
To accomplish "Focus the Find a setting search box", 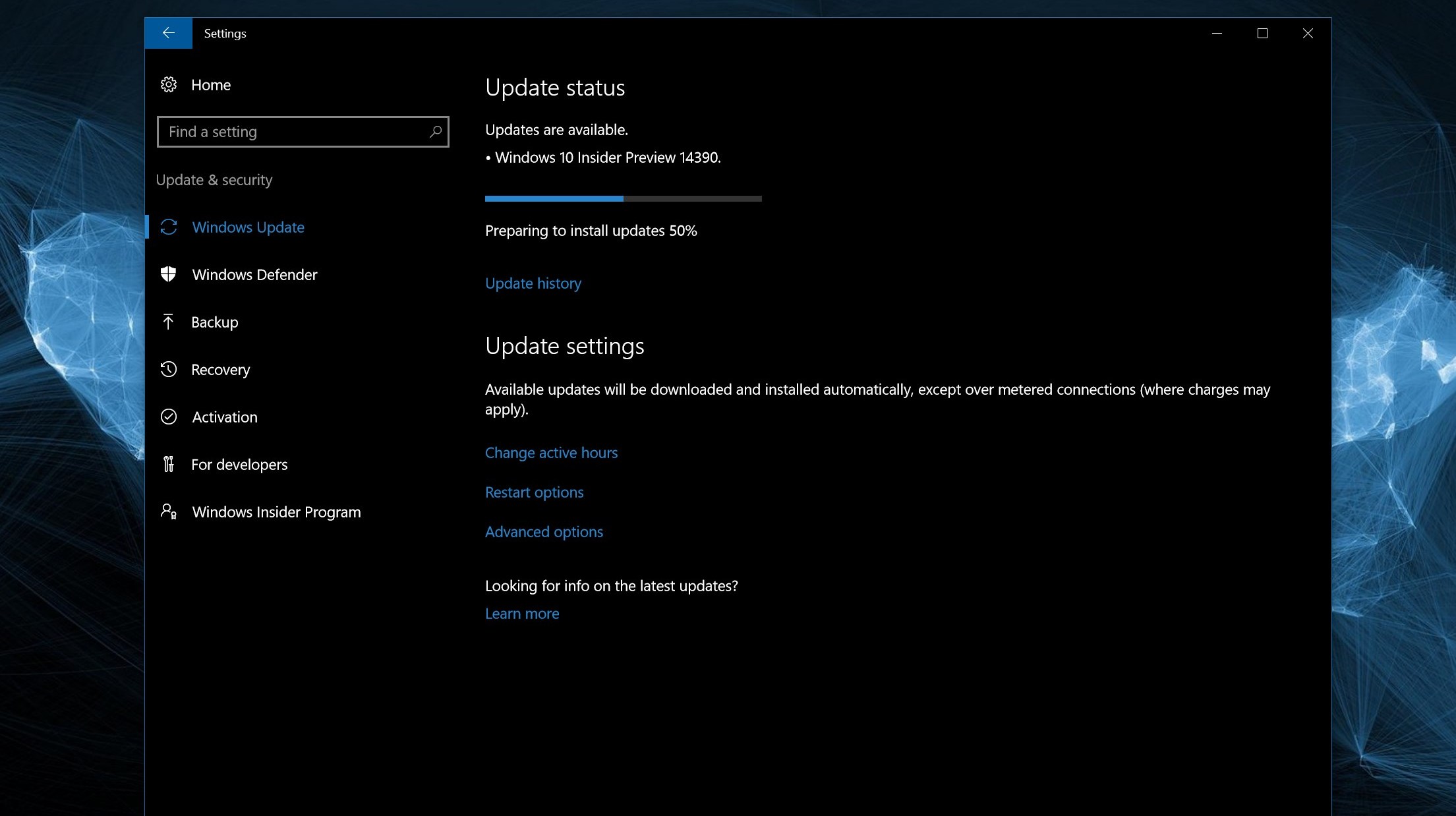I will point(297,132).
